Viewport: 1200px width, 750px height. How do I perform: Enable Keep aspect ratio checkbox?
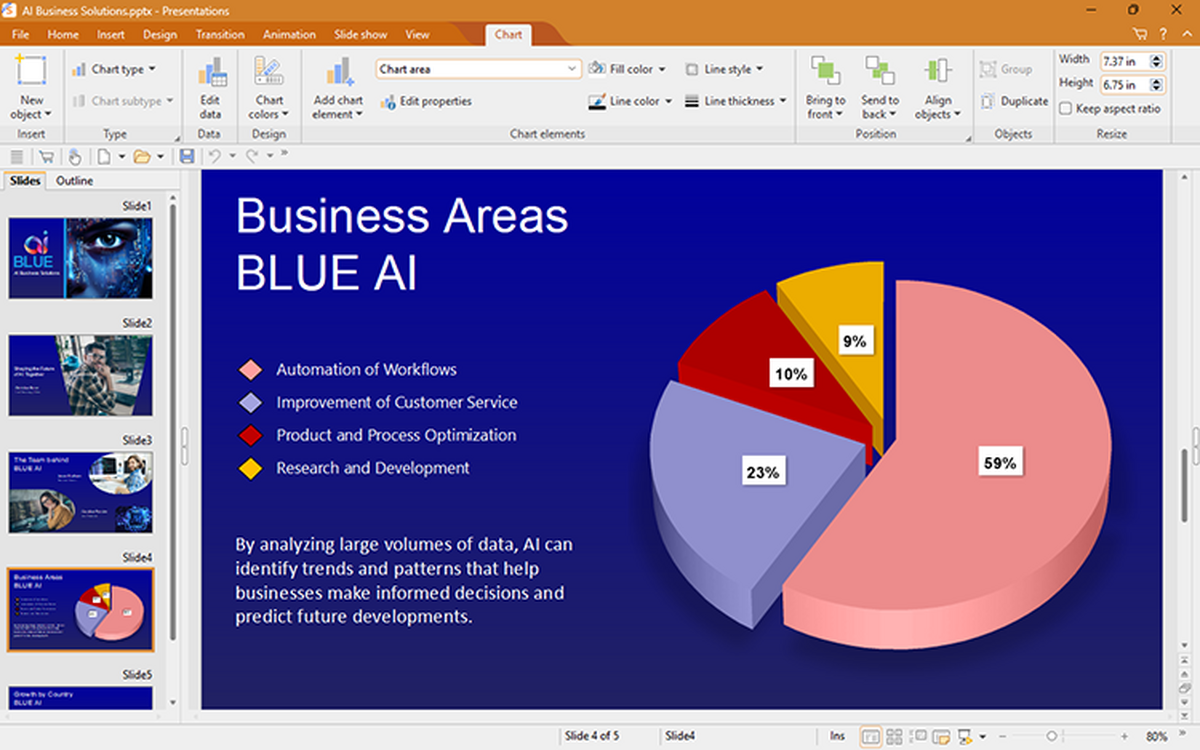coord(1066,109)
